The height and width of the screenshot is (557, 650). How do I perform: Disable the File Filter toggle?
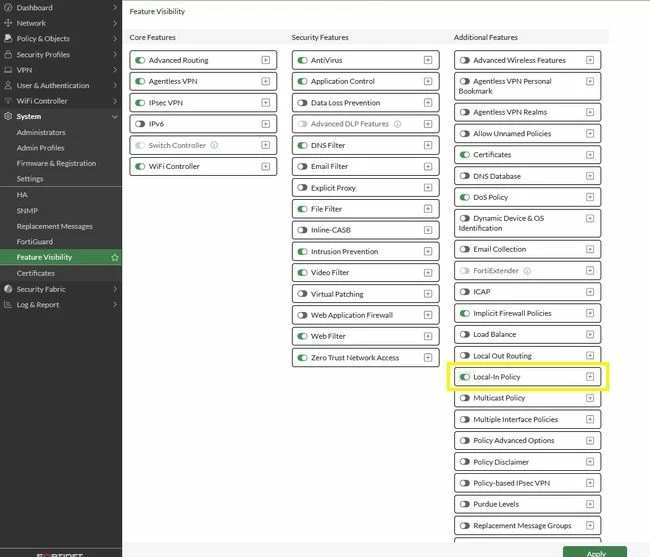302,209
